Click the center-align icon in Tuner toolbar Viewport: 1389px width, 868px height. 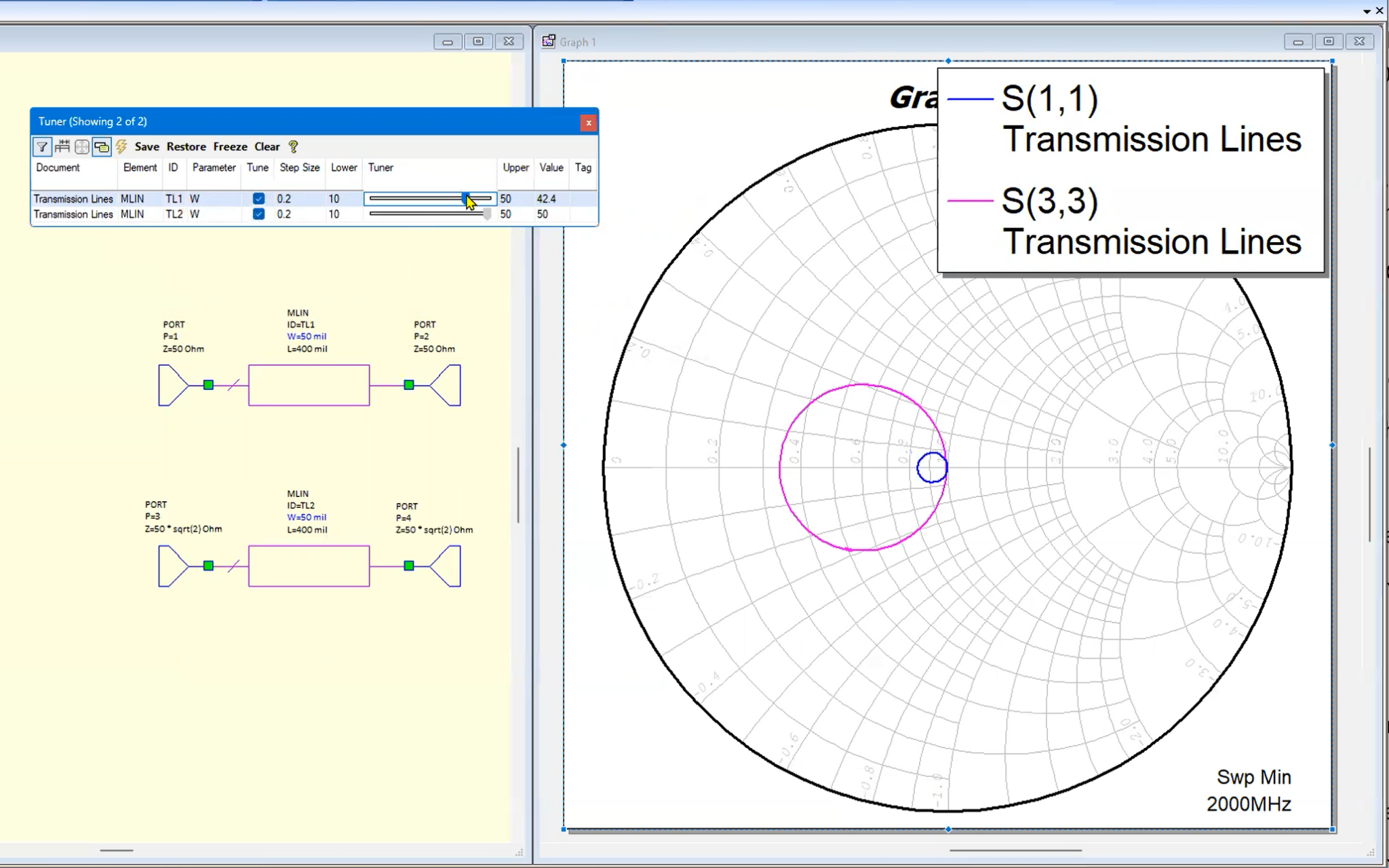click(81, 146)
